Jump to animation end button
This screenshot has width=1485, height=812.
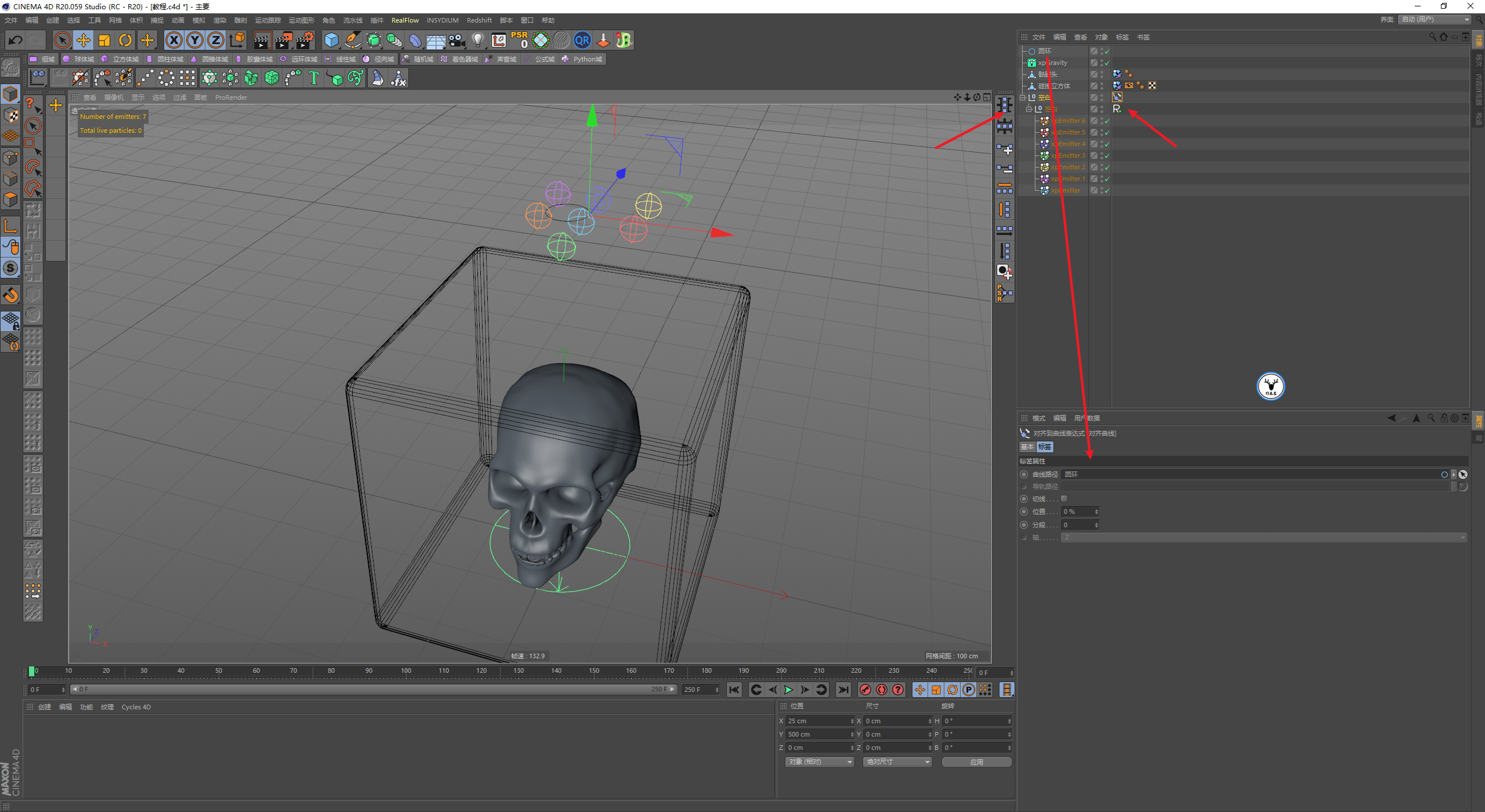click(x=843, y=690)
